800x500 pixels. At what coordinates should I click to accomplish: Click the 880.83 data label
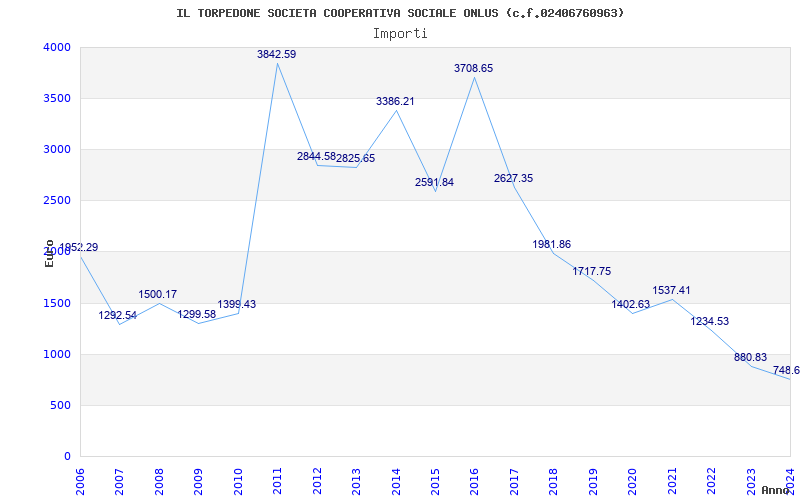tap(751, 358)
